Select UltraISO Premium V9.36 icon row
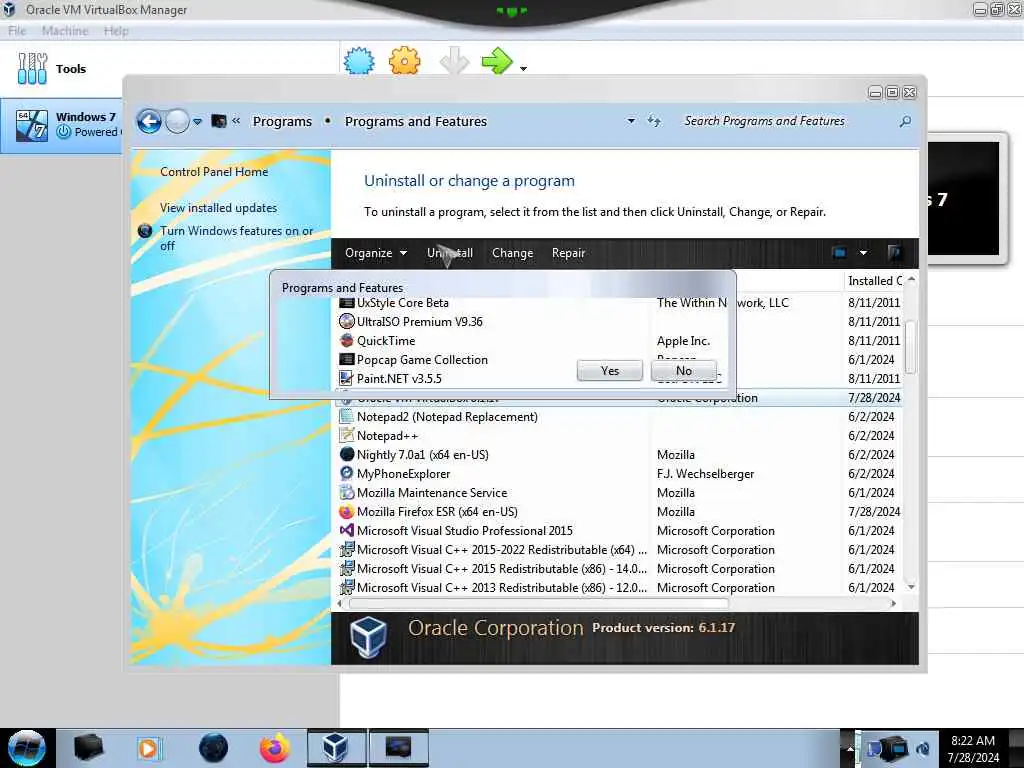 coord(347,322)
